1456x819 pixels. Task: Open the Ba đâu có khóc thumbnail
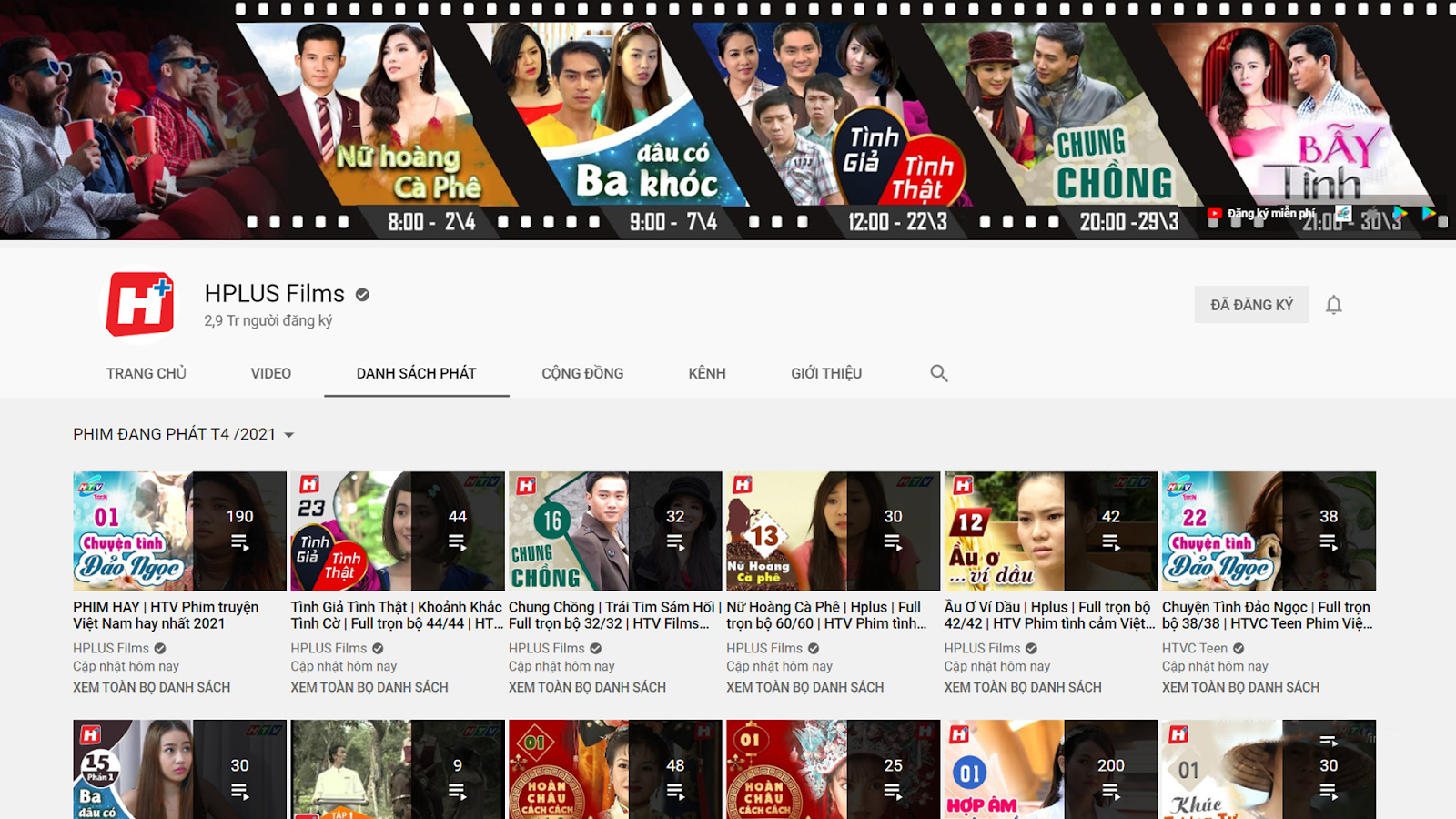point(179,770)
